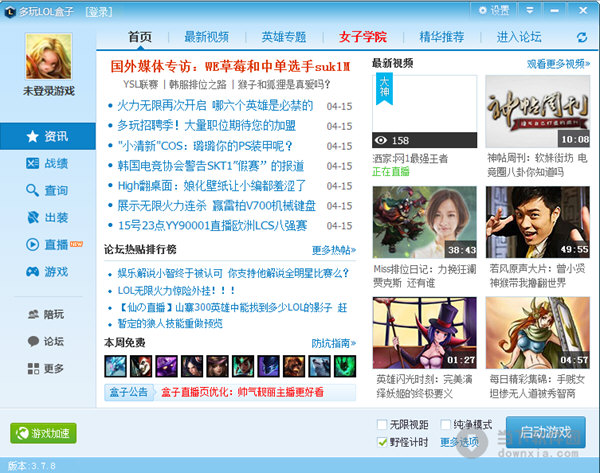This screenshot has width=600, height=473.
Task: Select the eighth bear free champion icon
Action: tap(294, 366)
